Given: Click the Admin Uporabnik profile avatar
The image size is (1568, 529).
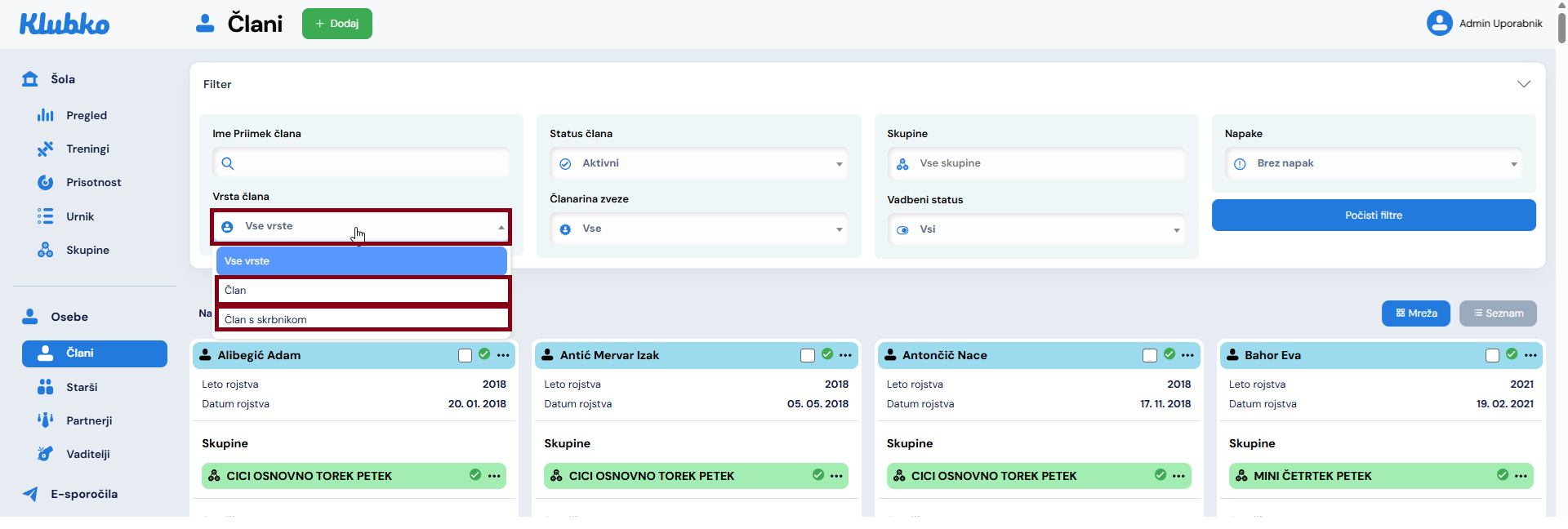Looking at the screenshot, I should tap(1439, 23).
